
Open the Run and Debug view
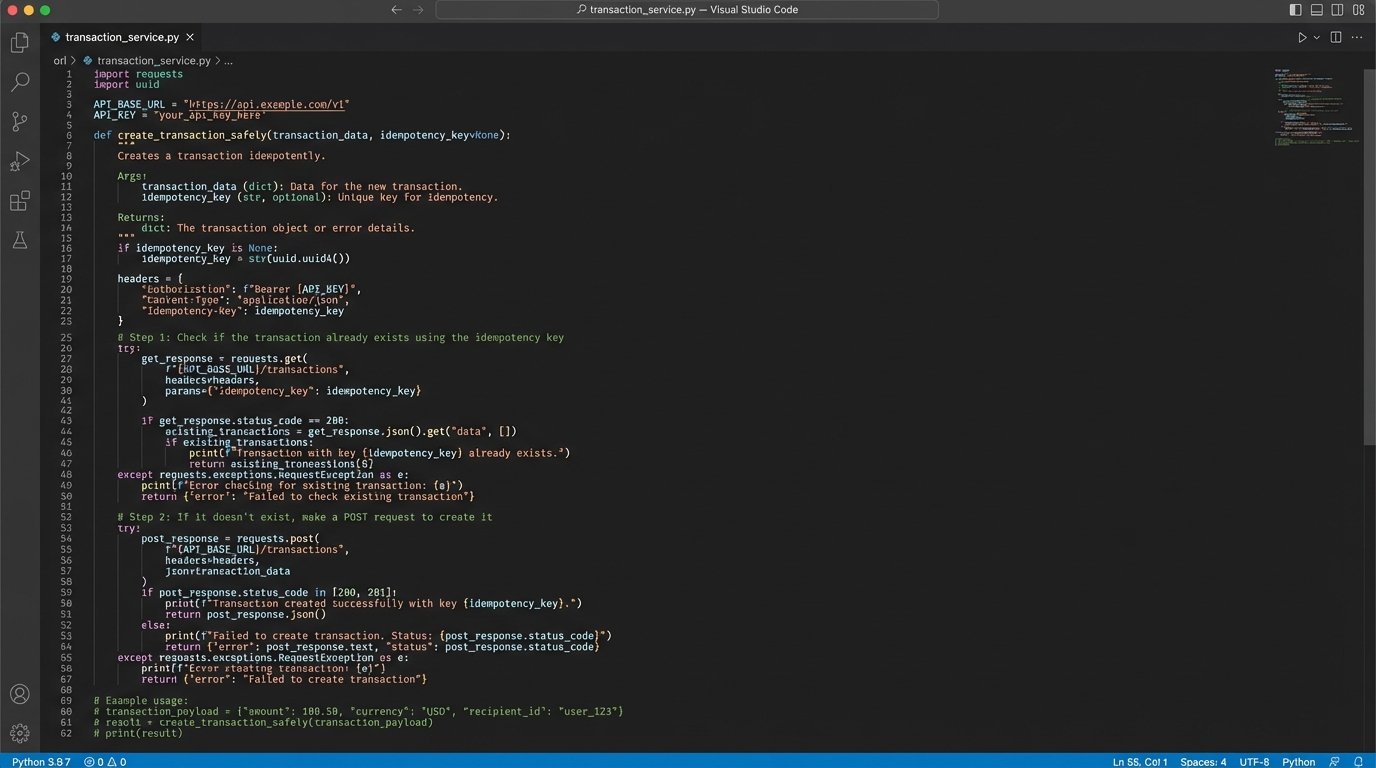[19, 161]
